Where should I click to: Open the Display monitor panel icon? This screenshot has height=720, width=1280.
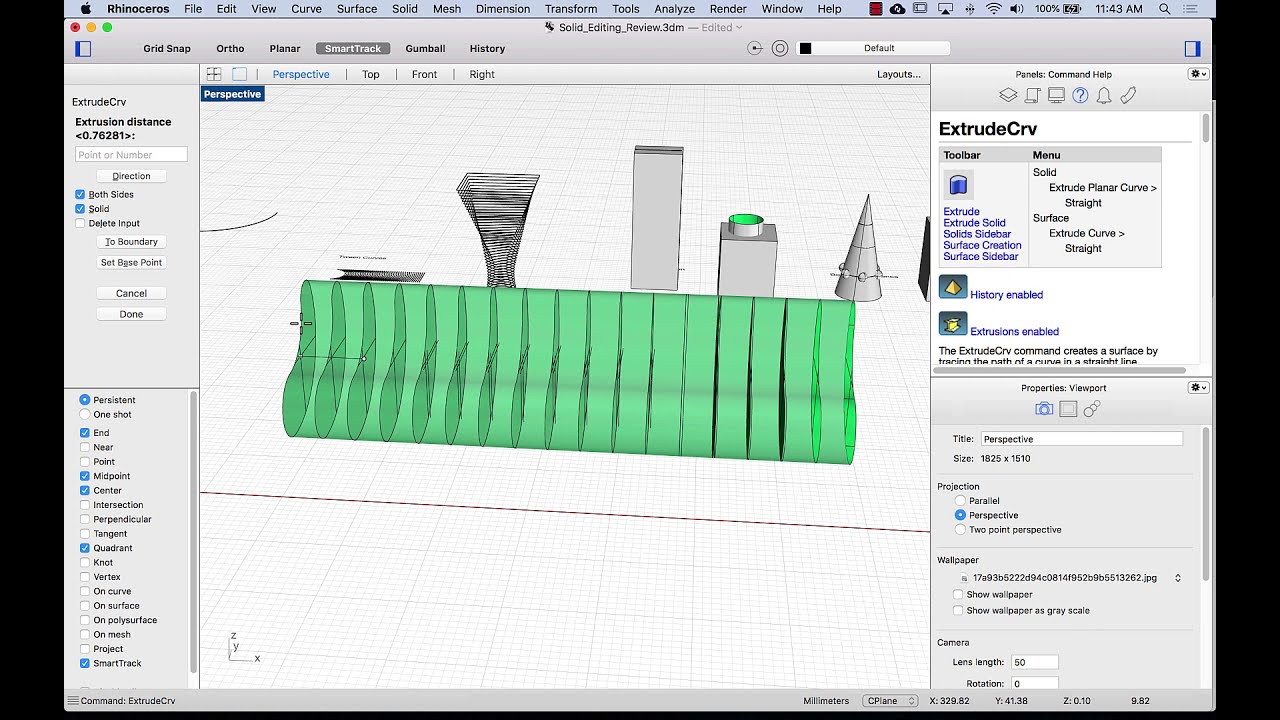tap(1056, 95)
